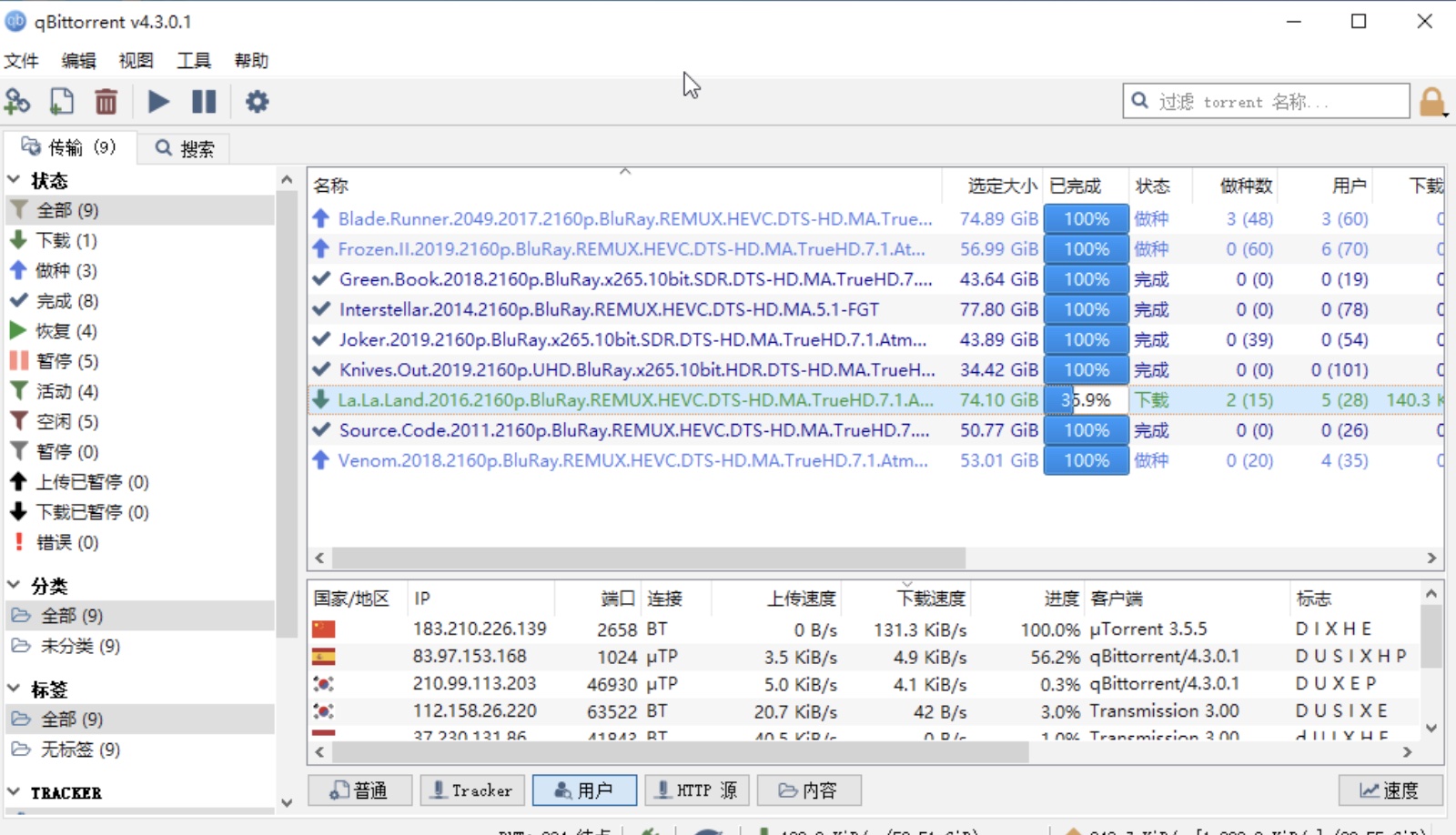Image resolution: width=1456 pixels, height=835 pixels.
Task: Select status filter 下载 (1)
Action: pos(140,240)
